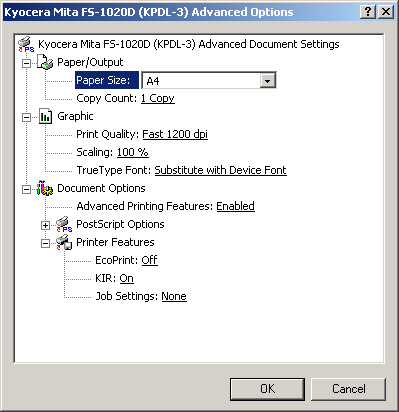
Task: Collapse the Document Options node
Action: click(26, 189)
